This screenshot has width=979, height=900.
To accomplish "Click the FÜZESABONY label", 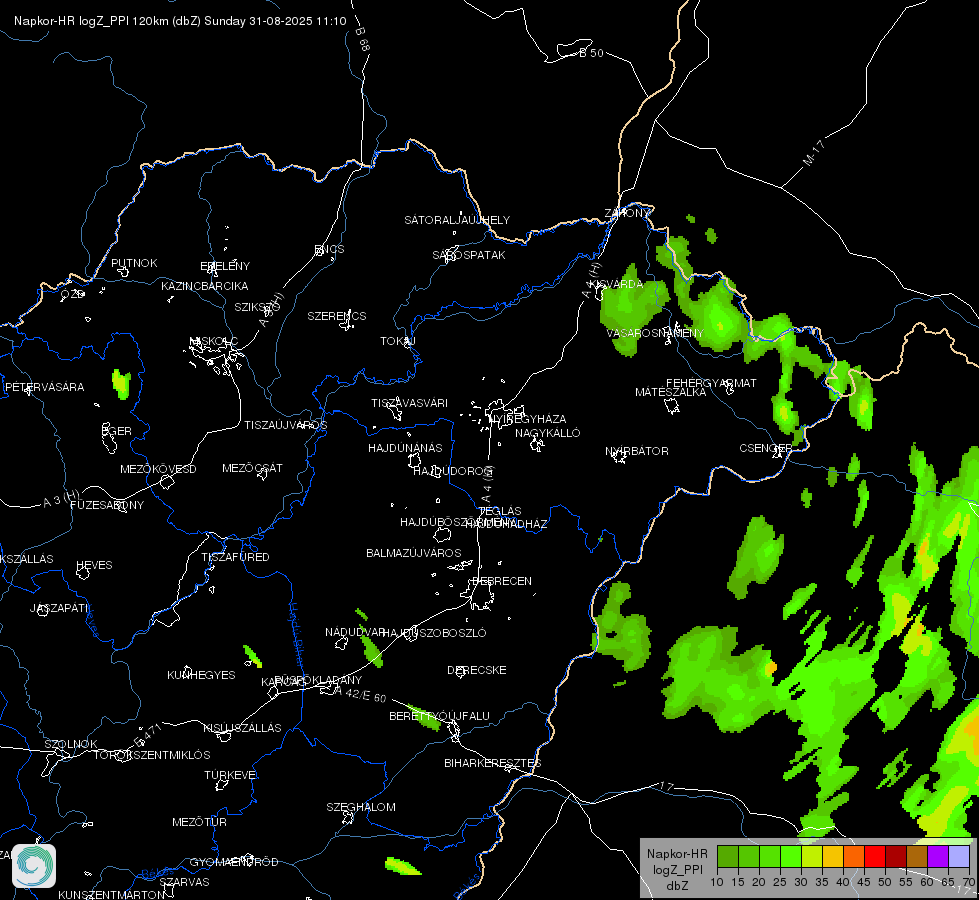I will point(107,505).
